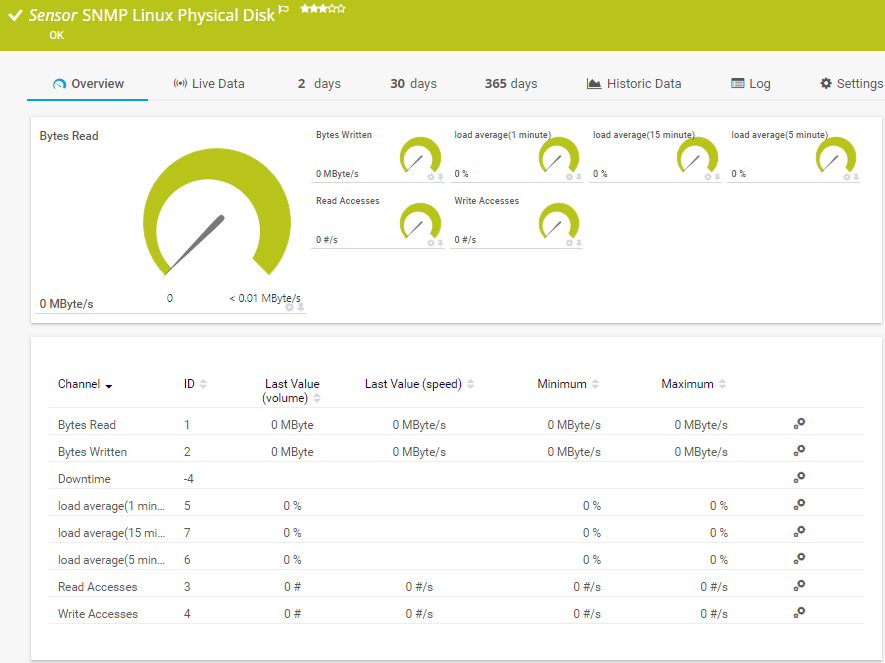Open settings gear for Bytes Read channel row
Screen dimensions: 885x663
click(799, 424)
